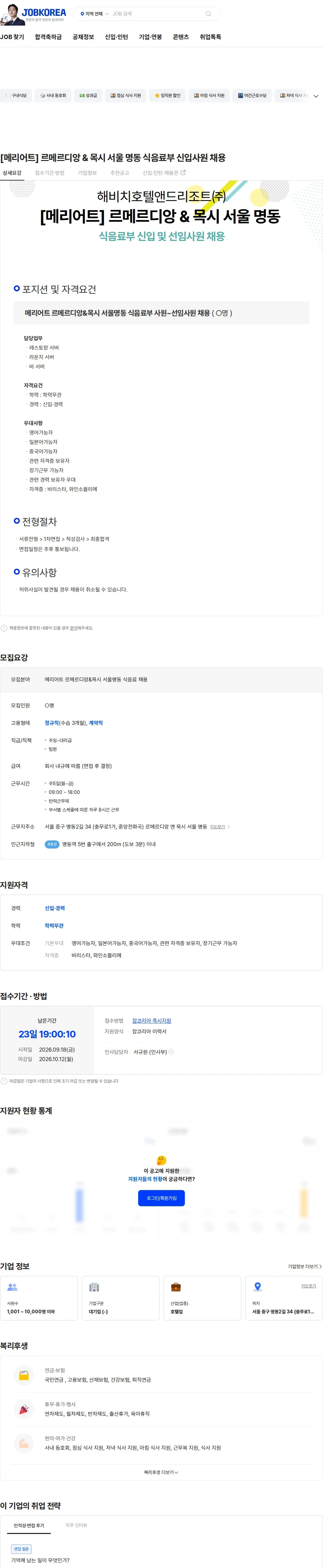Open the 공채정보 menu

[x=83, y=37]
